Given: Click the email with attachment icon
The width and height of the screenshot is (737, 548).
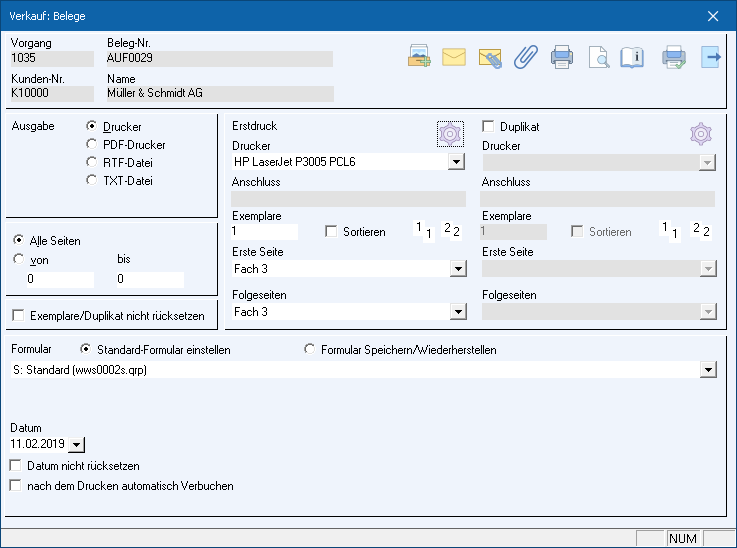Looking at the screenshot, I should click(489, 57).
